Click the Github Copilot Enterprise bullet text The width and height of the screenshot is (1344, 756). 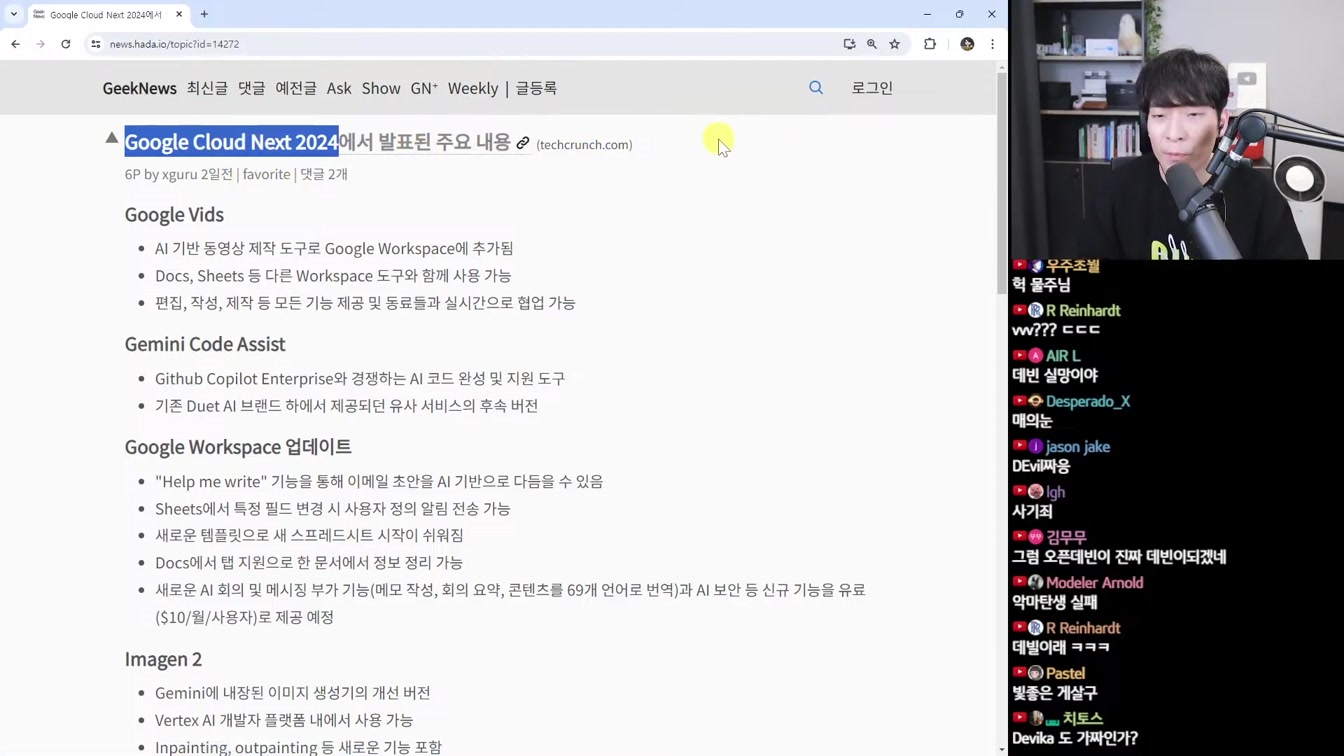tap(360, 378)
